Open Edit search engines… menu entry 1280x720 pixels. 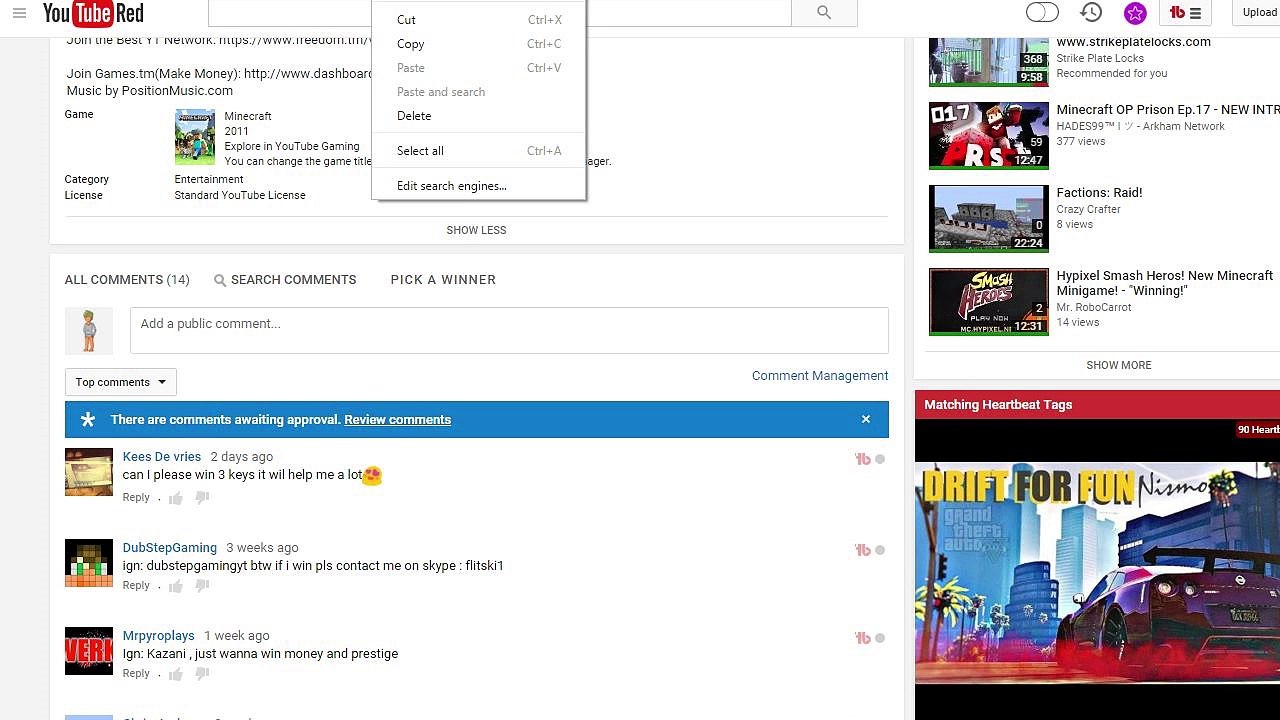point(479,186)
